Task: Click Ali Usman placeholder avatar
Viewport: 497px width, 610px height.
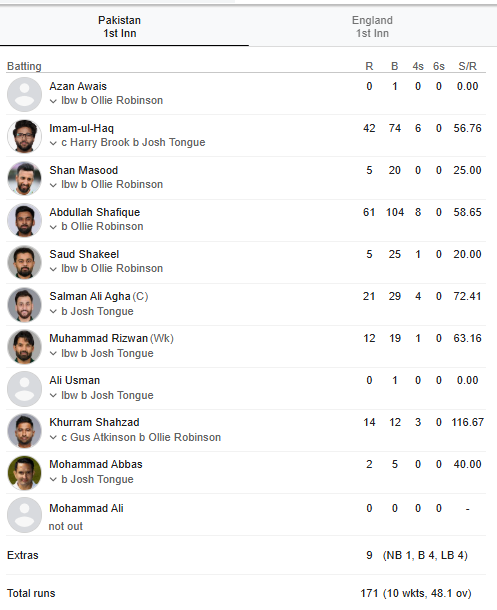Action: [24, 389]
